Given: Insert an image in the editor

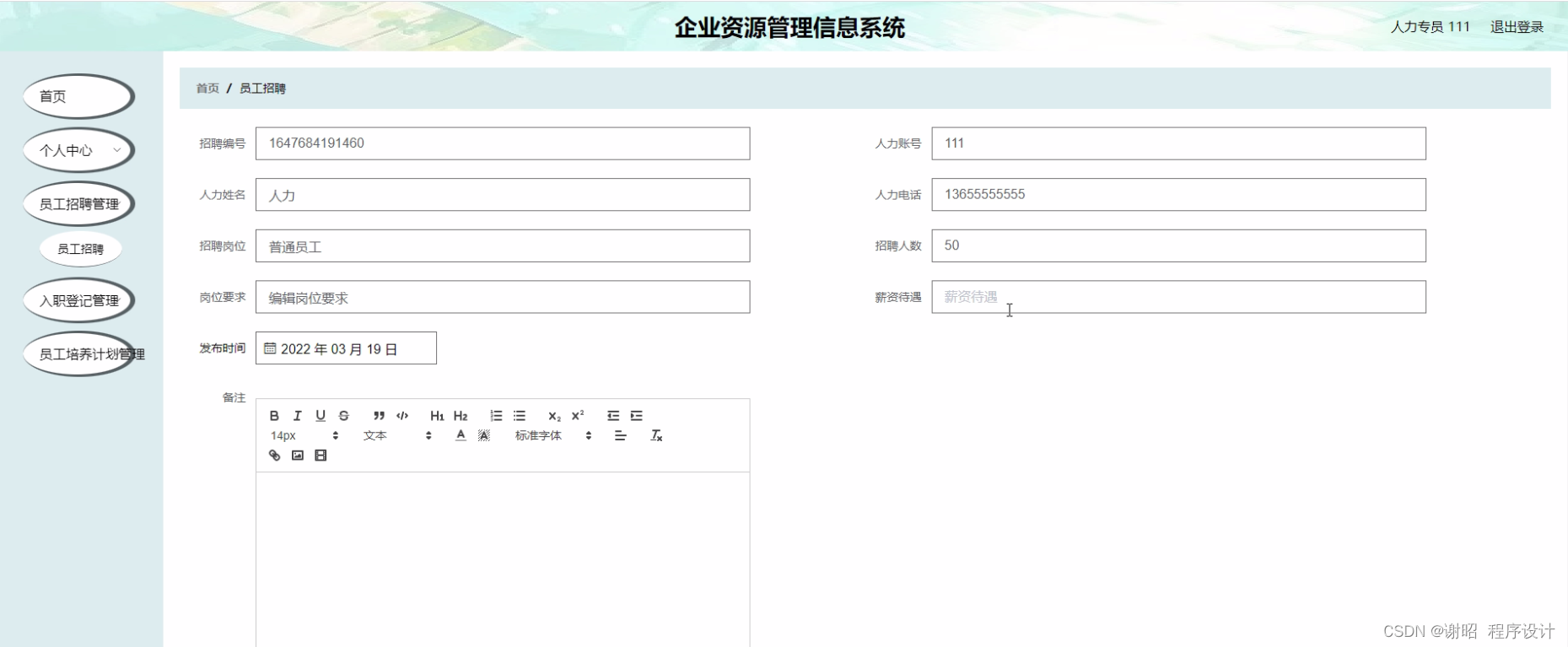Looking at the screenshot, I should coord(298,456).
